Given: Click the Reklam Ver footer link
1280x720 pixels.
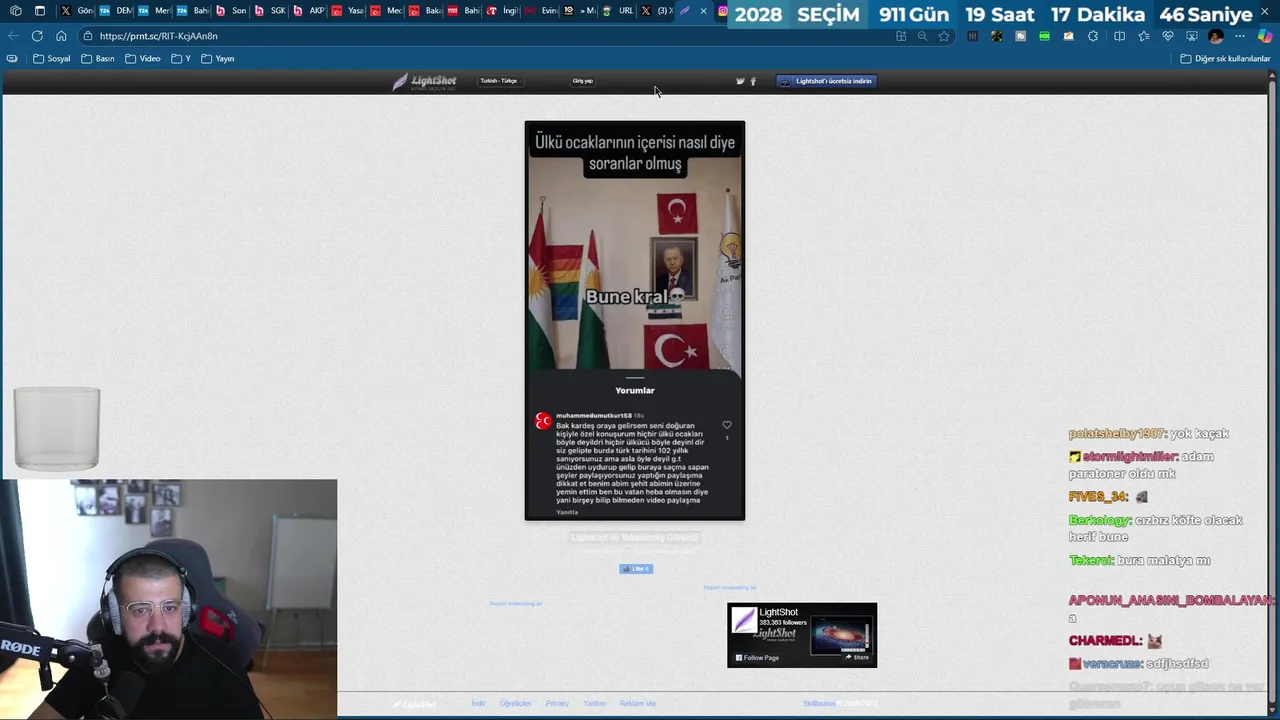Looking at the screenshot, I should click(x=638, y=703).
